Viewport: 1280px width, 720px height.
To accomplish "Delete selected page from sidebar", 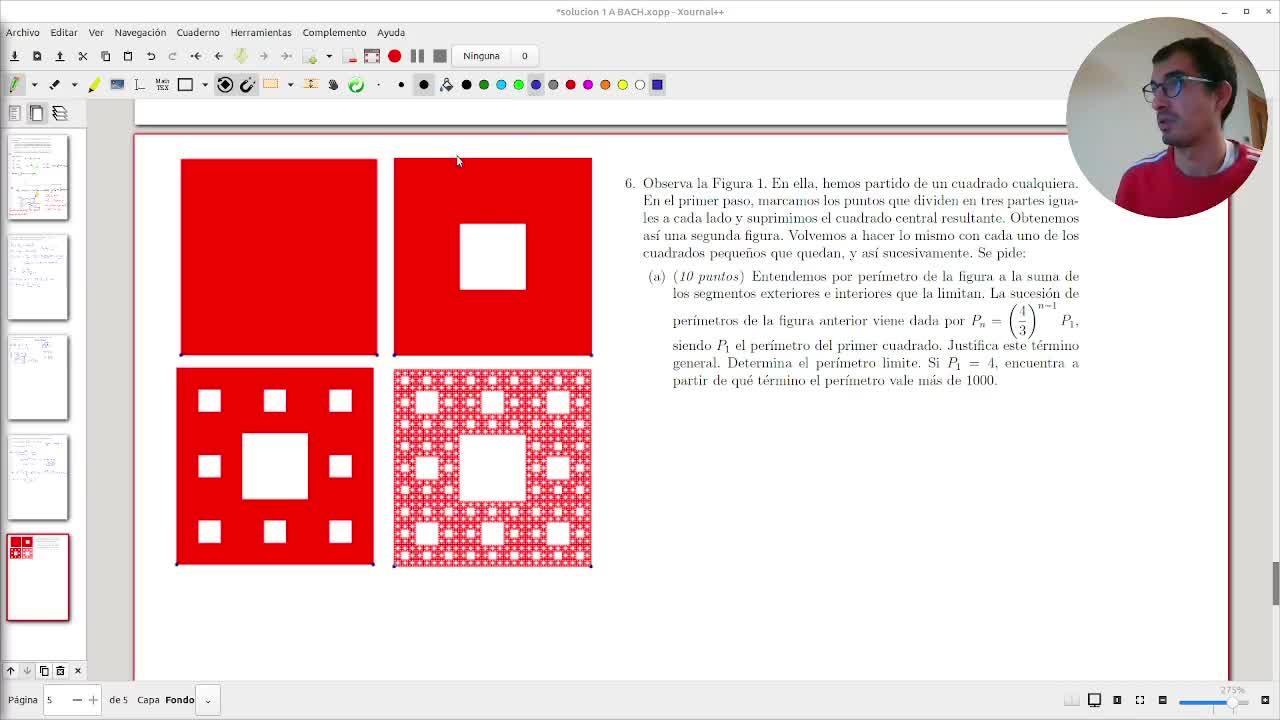I will pyautogui.click(x=60, y=671).
